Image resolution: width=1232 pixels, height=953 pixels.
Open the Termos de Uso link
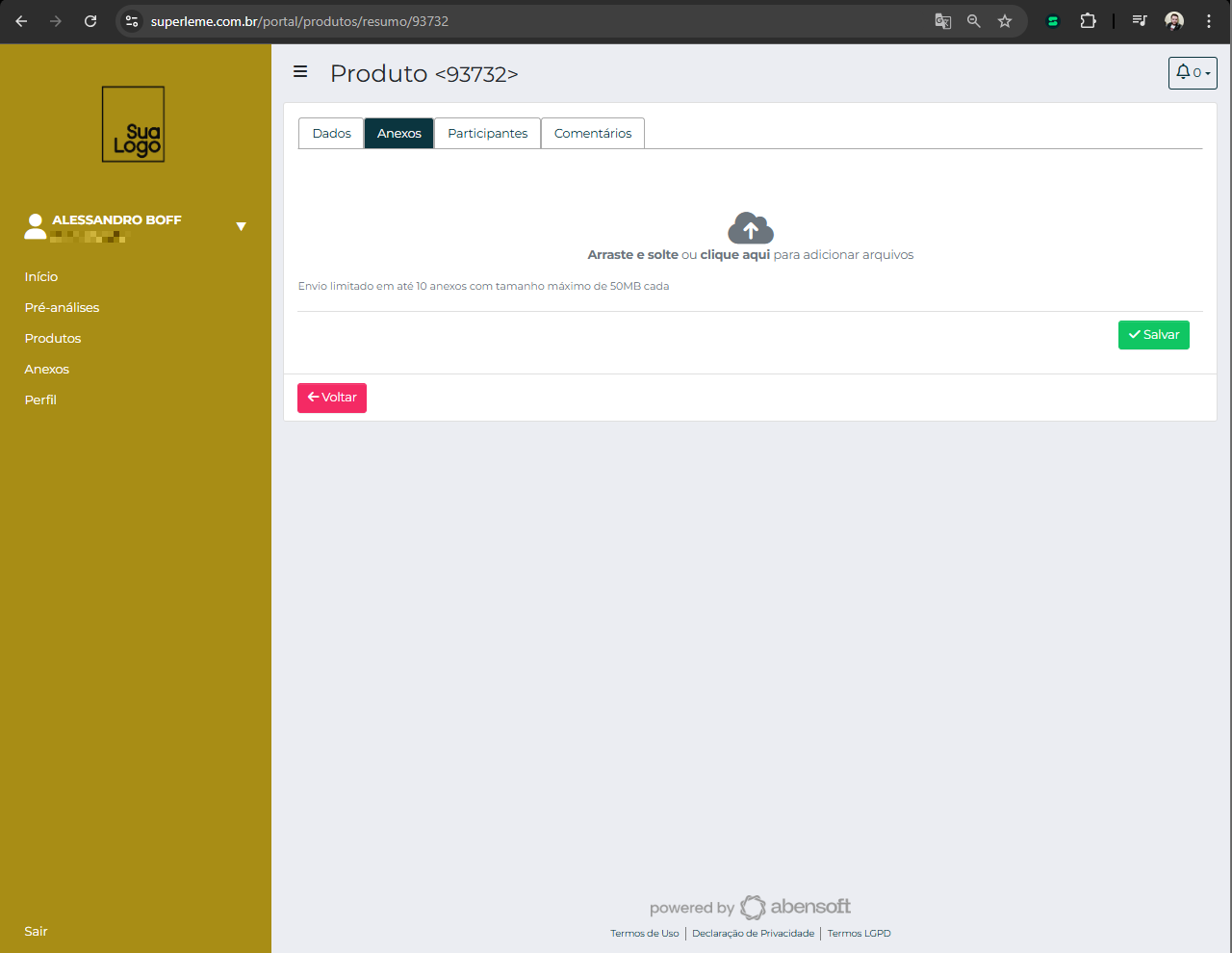click(645, 934)
